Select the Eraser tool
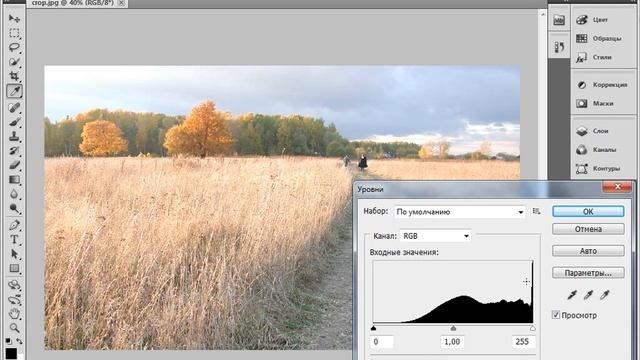The width and height of the screenshot is (640, 360). 14,165
